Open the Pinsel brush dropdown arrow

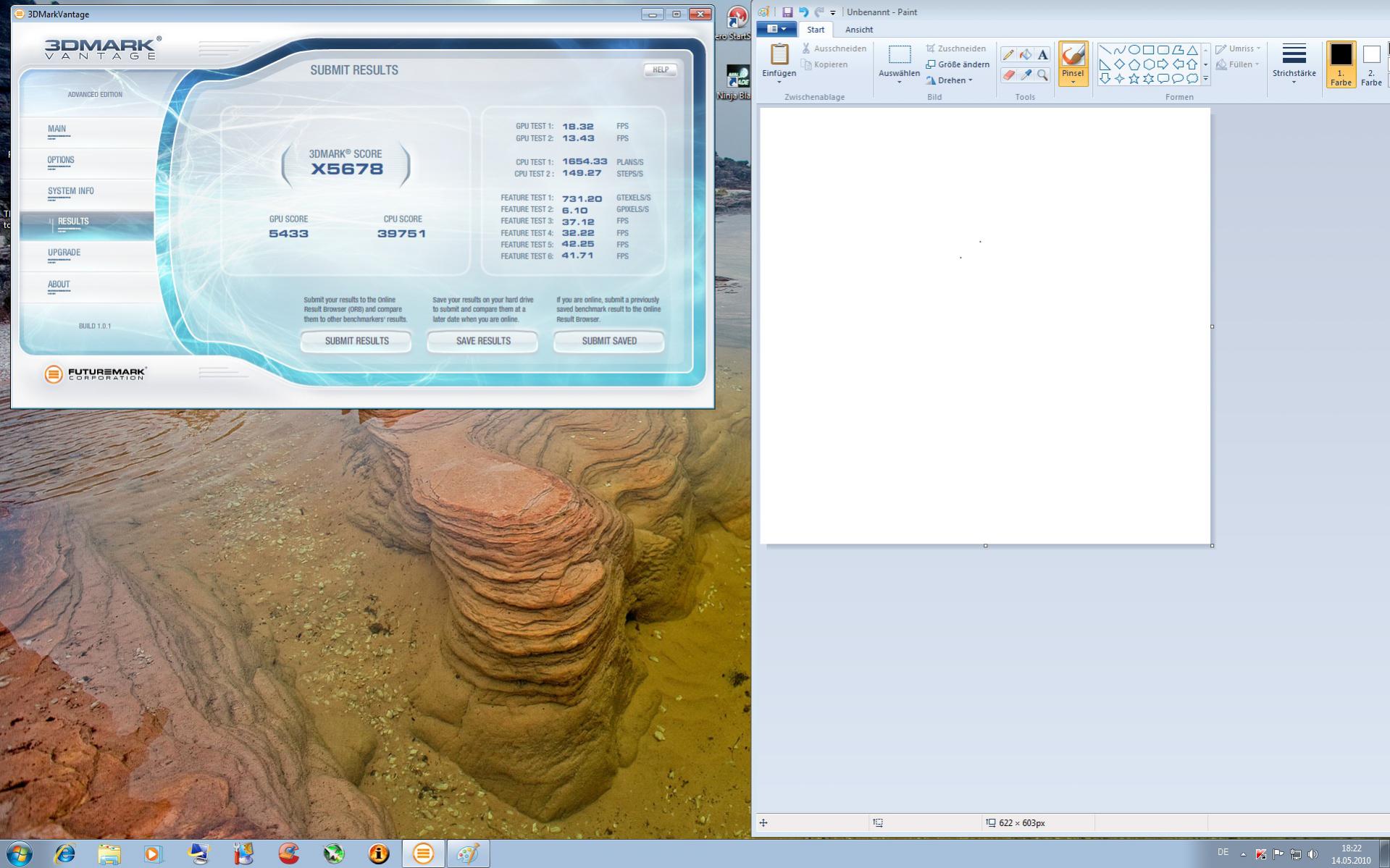pos(1073,82)
